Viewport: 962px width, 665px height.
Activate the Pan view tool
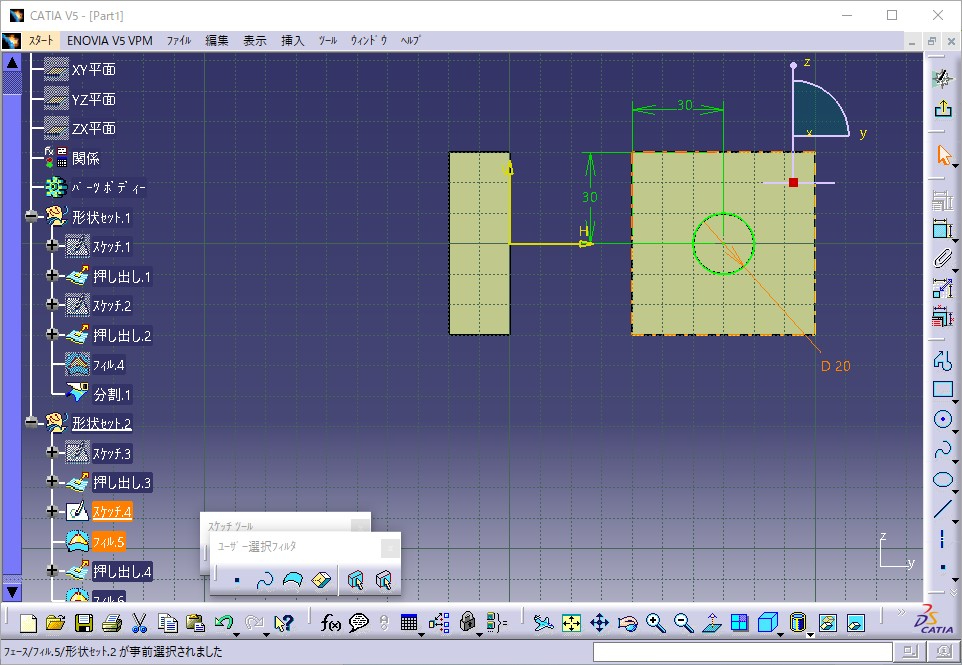click(x=600, y=623)
